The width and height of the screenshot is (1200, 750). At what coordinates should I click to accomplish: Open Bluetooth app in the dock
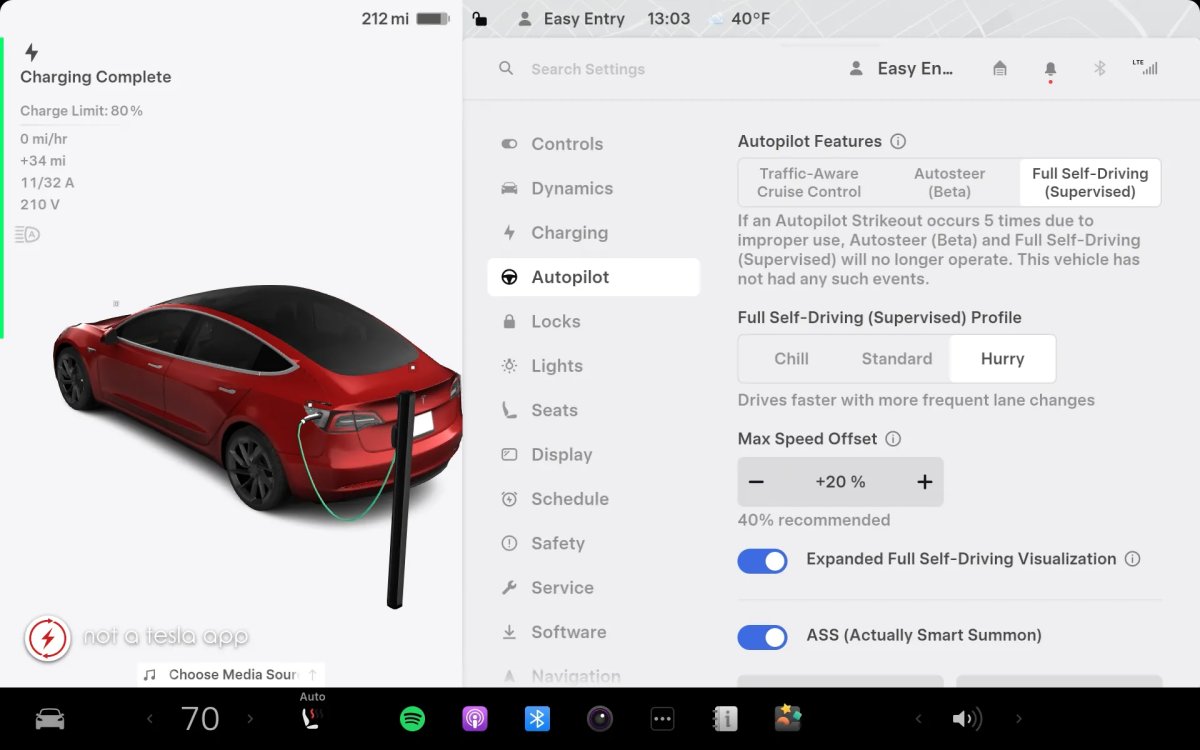coord(537,718)
